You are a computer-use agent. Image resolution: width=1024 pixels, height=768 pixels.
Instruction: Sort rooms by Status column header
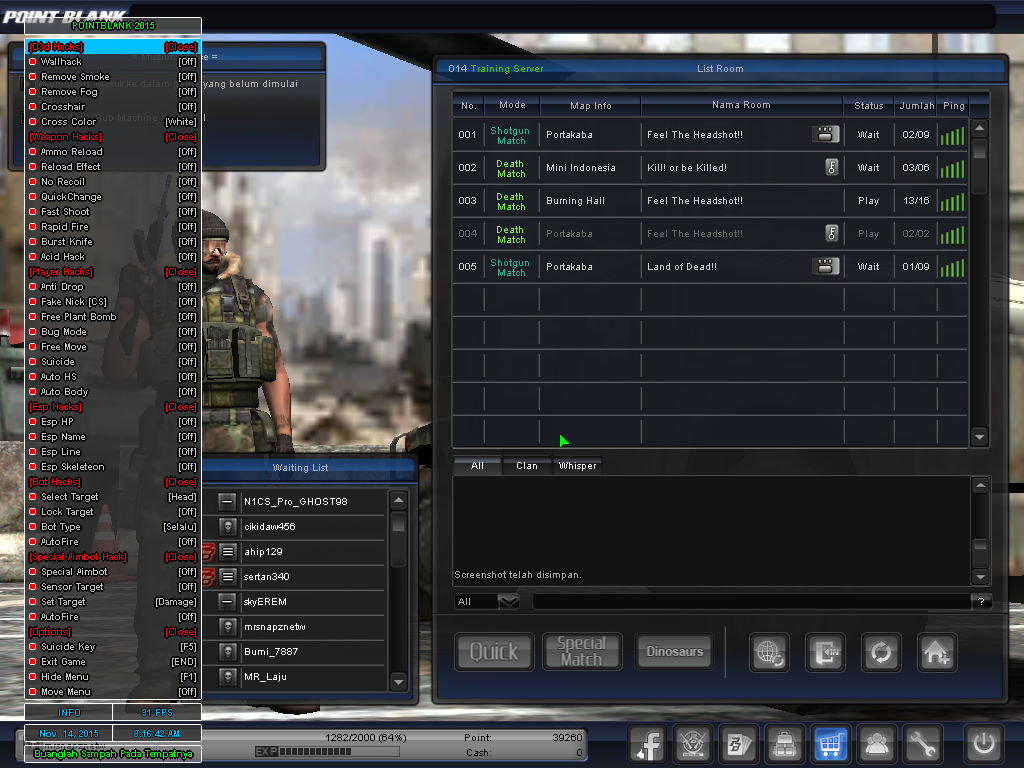[x=869, y=105]
